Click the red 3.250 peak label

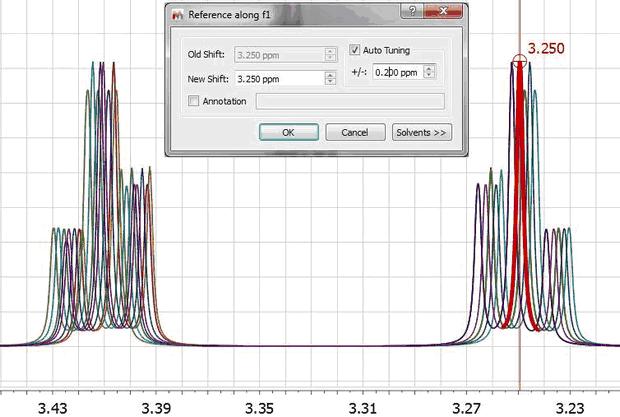point(544,48)
